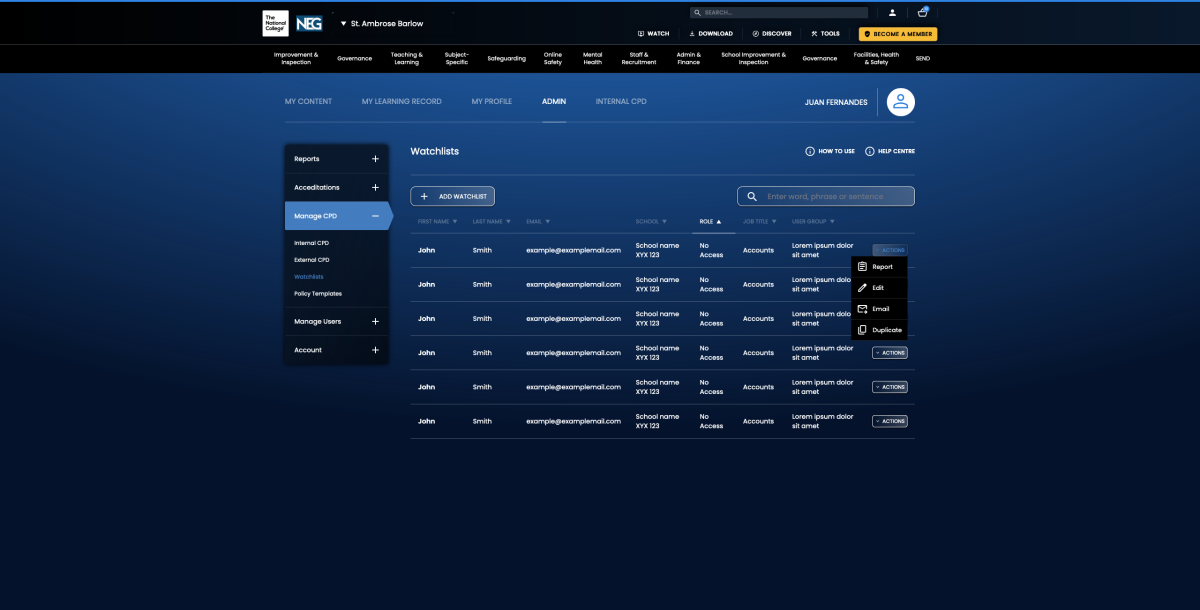Image resolution: width=1200 pixels, height=610 pixels.
Task: Switch to My Content tab
Action: (308, 102)
